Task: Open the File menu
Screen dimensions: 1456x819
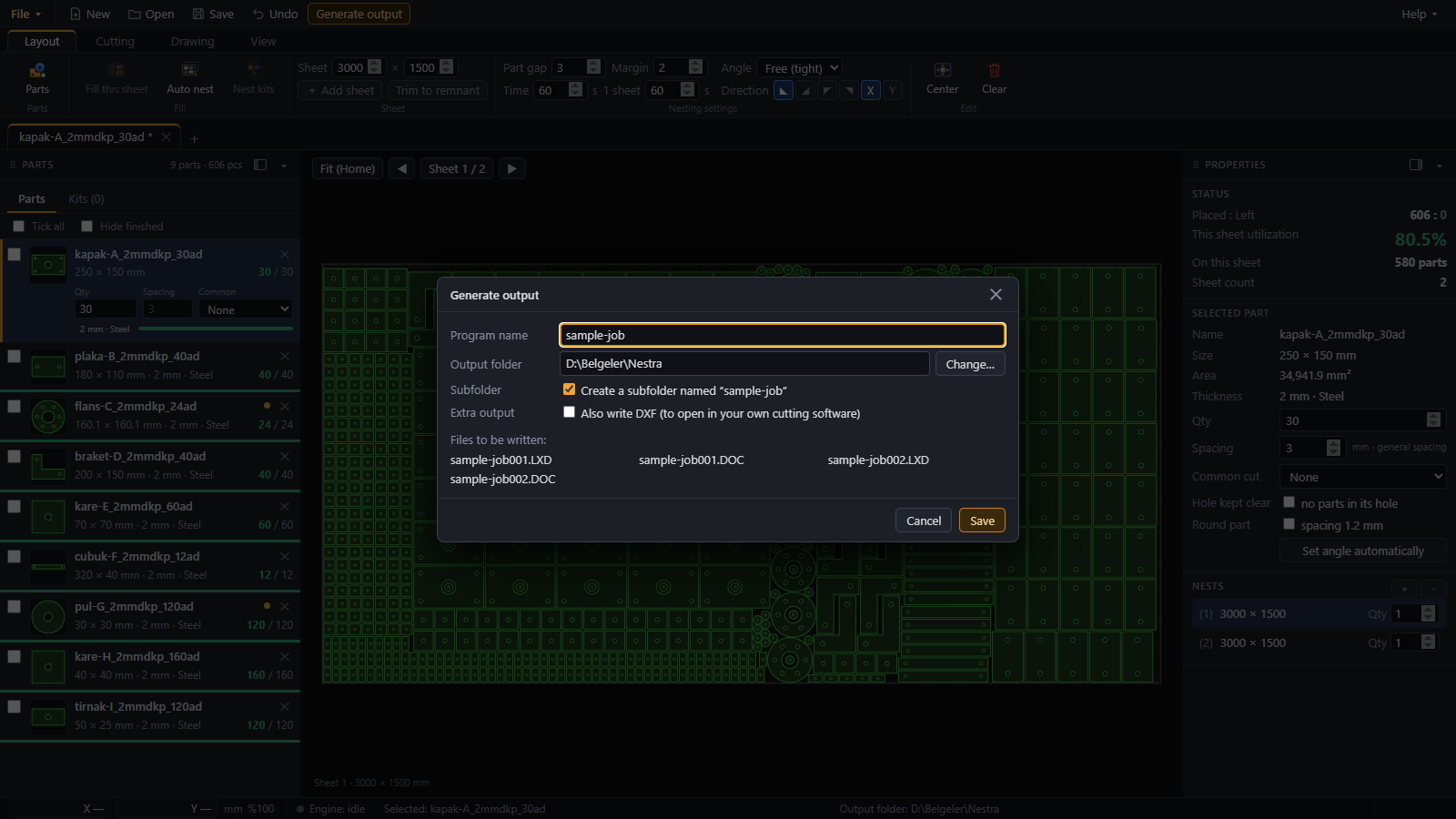Action: tap(25, 14)
